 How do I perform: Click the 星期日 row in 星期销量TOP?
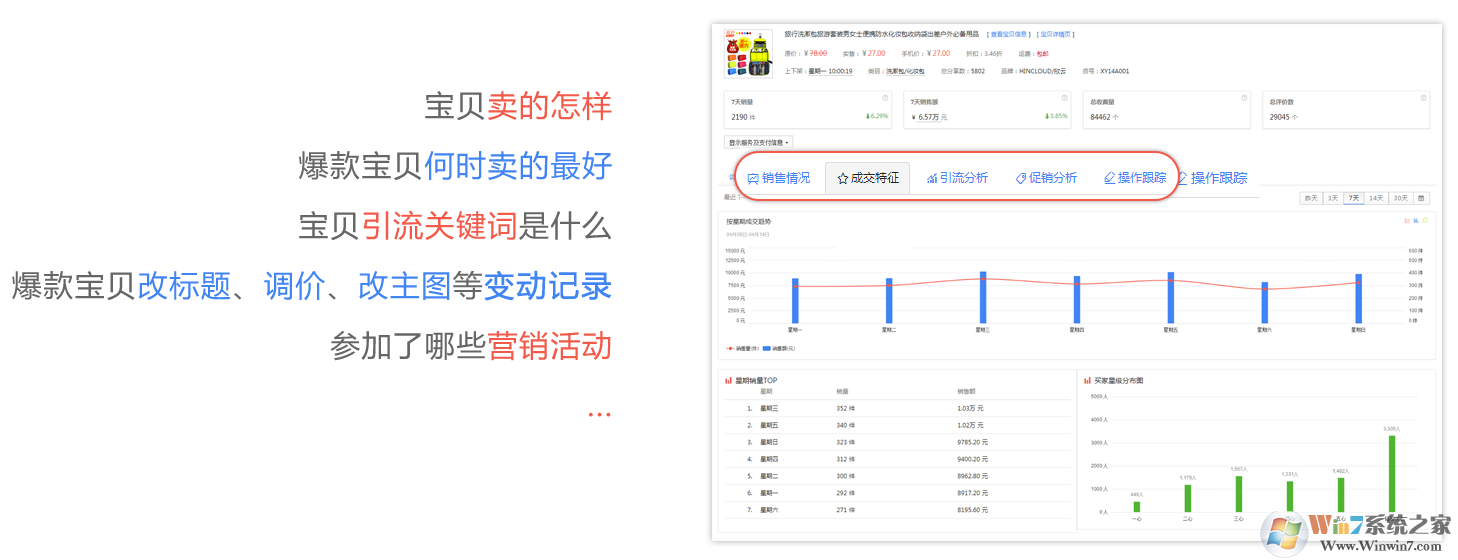coord(897,442)
